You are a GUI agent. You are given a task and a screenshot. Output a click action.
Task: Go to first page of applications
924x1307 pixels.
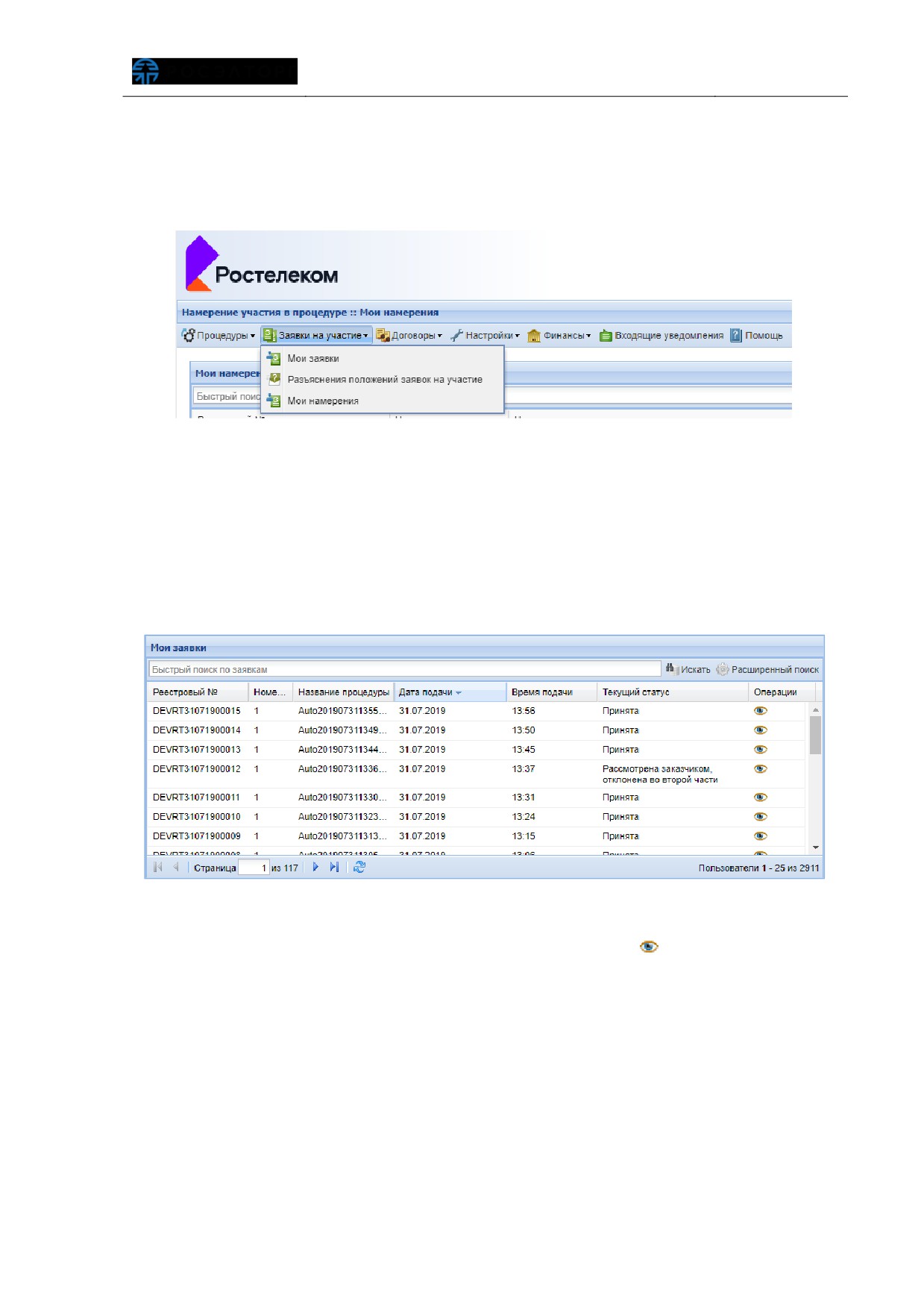[158, 868]
